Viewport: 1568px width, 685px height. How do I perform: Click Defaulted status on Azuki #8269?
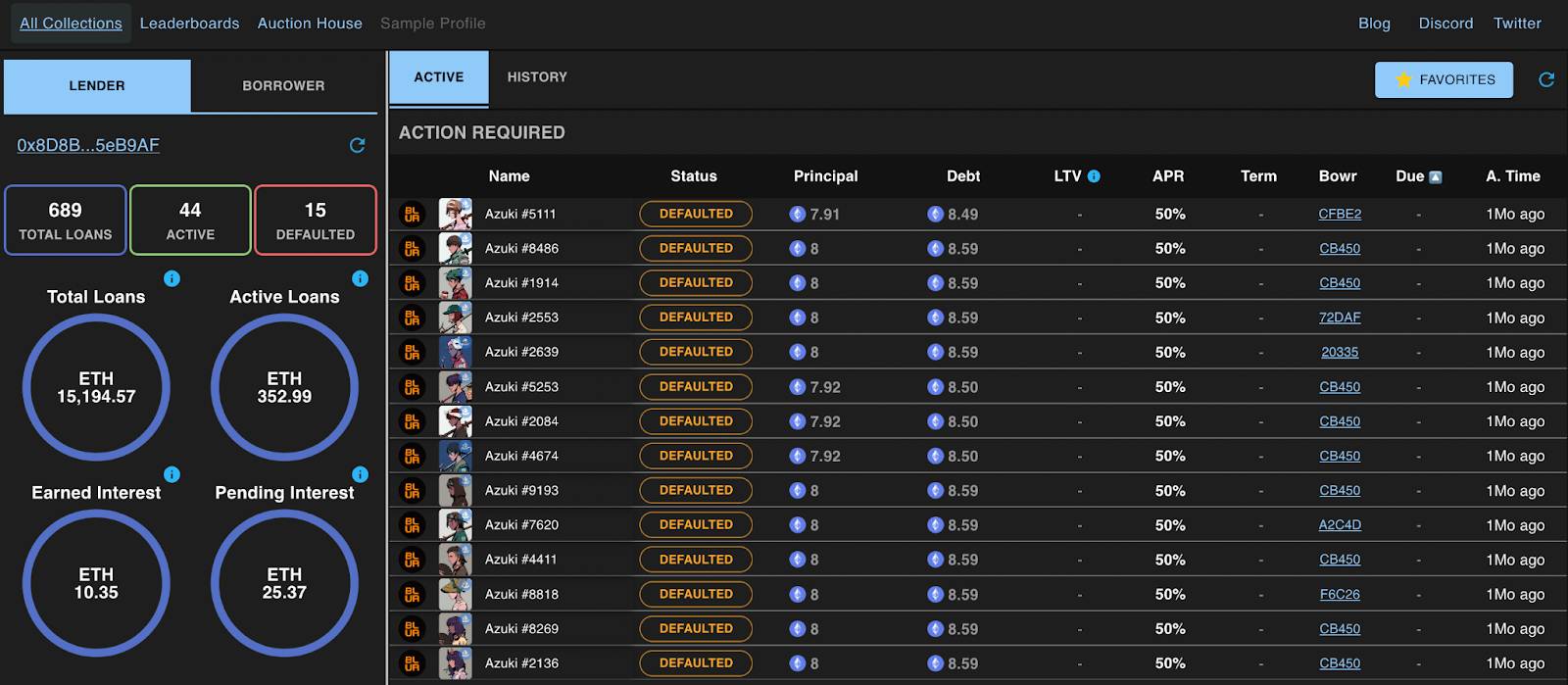click(x=696, y=628)
